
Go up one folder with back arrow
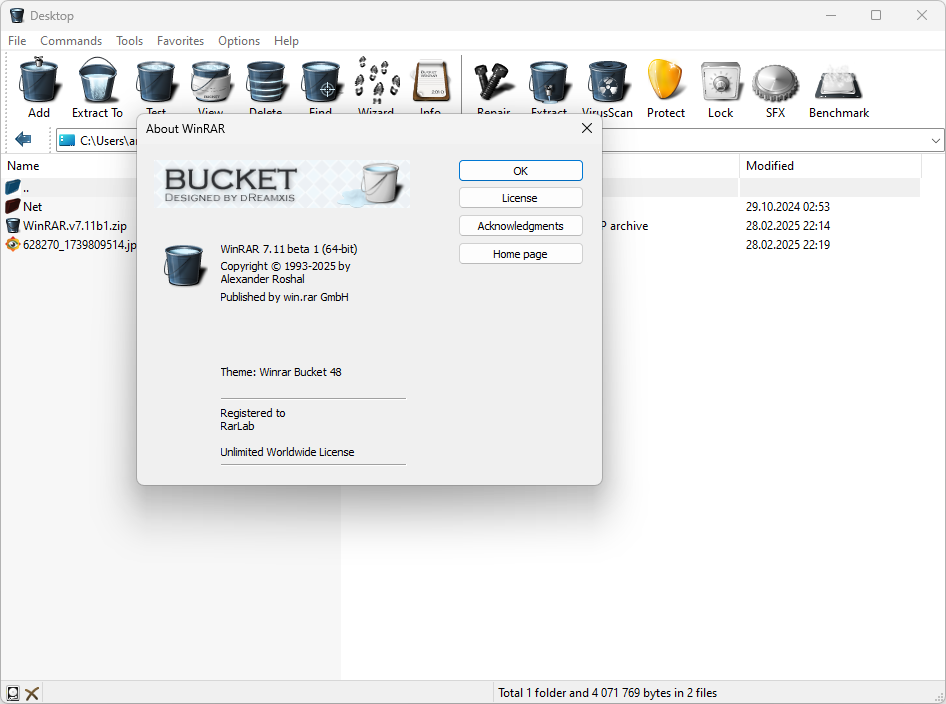(23, 139)
